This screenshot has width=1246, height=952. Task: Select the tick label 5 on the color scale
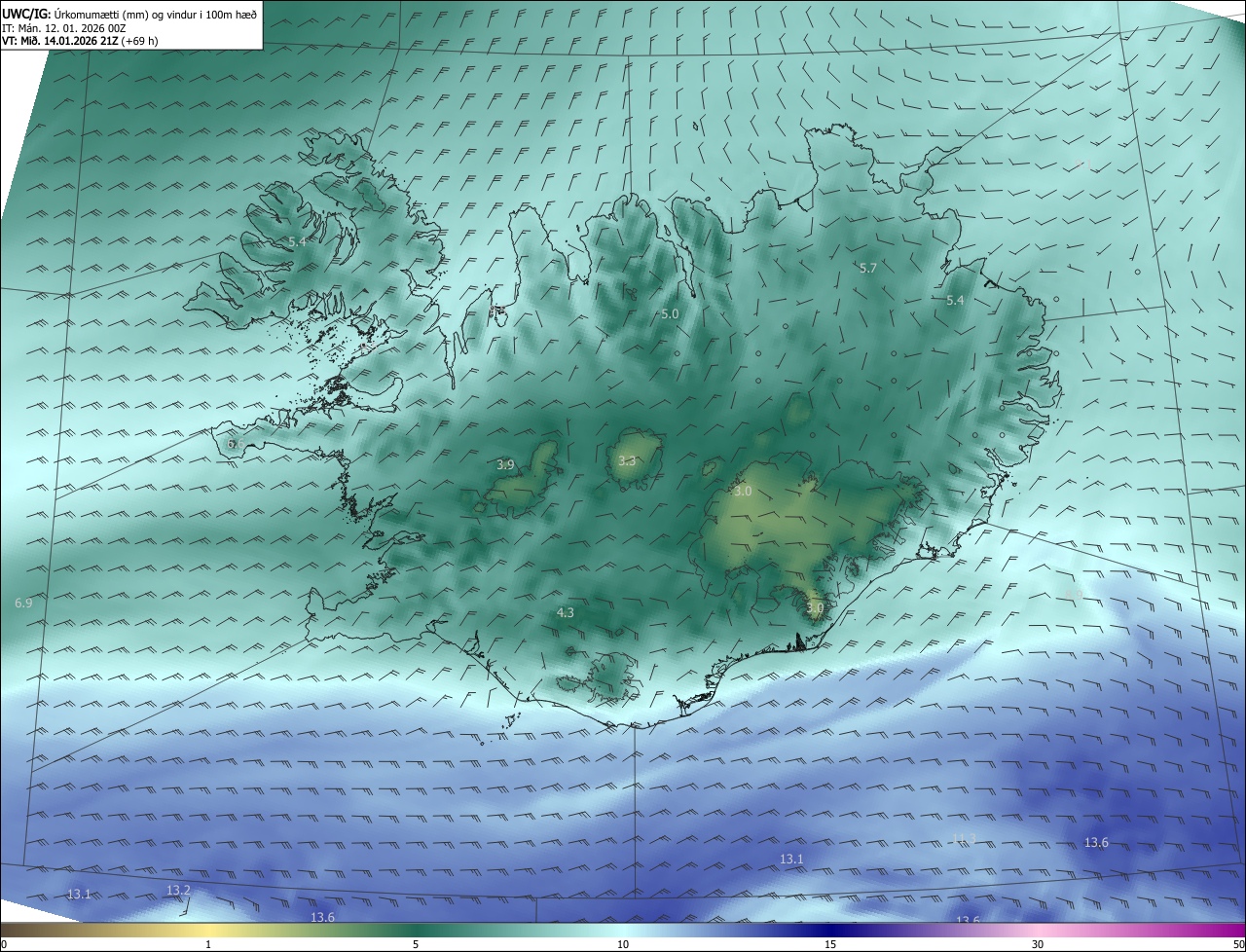pos(416,944)
